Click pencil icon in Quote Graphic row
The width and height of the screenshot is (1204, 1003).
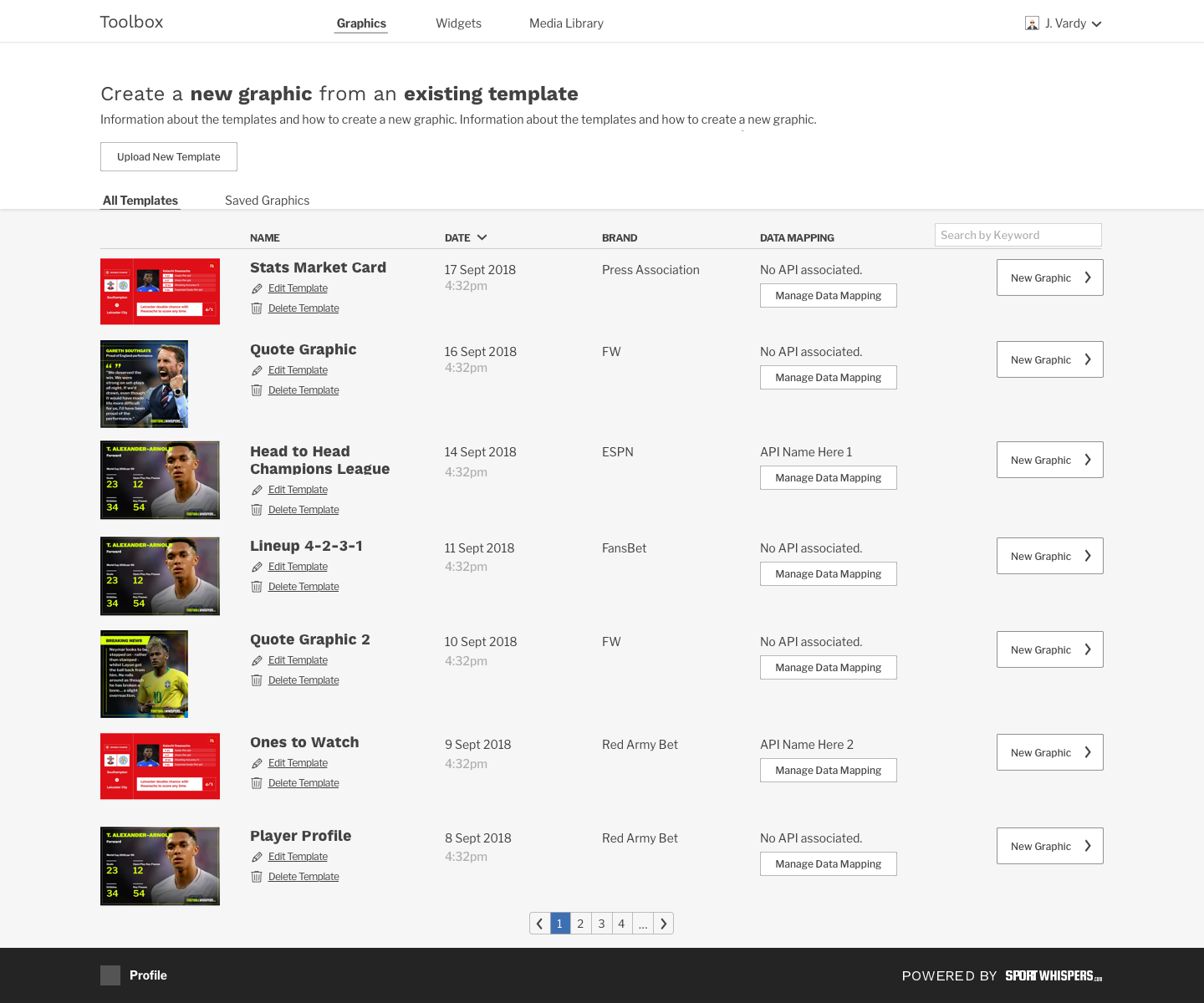pyautogui.click(x=257, y=370)
